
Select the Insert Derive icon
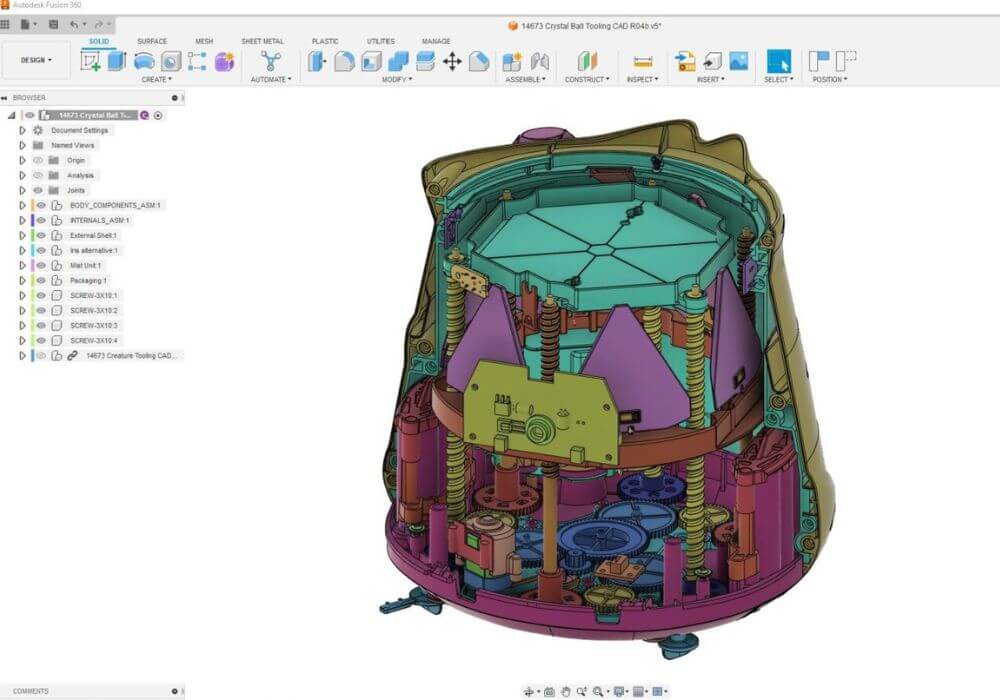tap(686, 61)
